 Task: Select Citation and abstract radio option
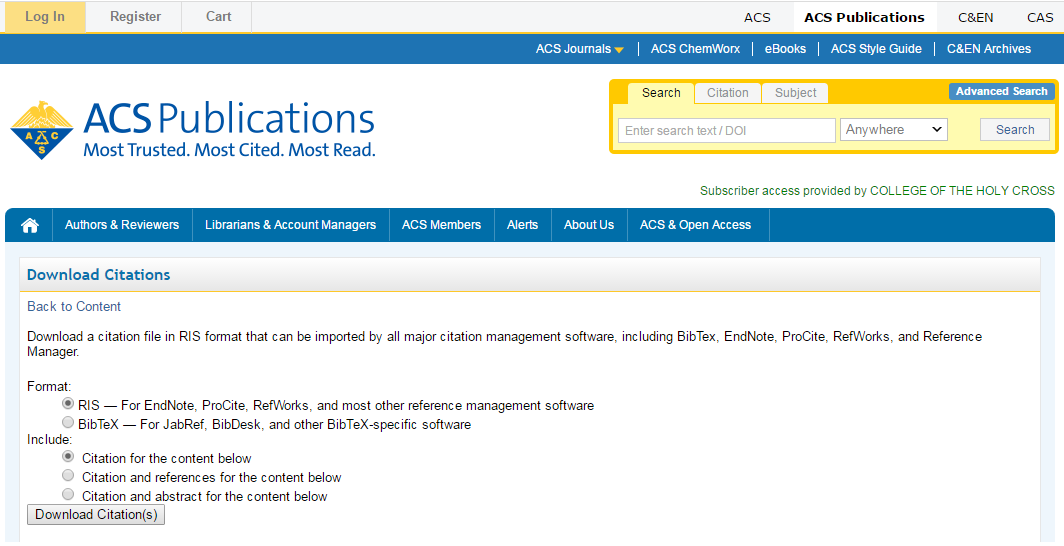coord(68,494)
